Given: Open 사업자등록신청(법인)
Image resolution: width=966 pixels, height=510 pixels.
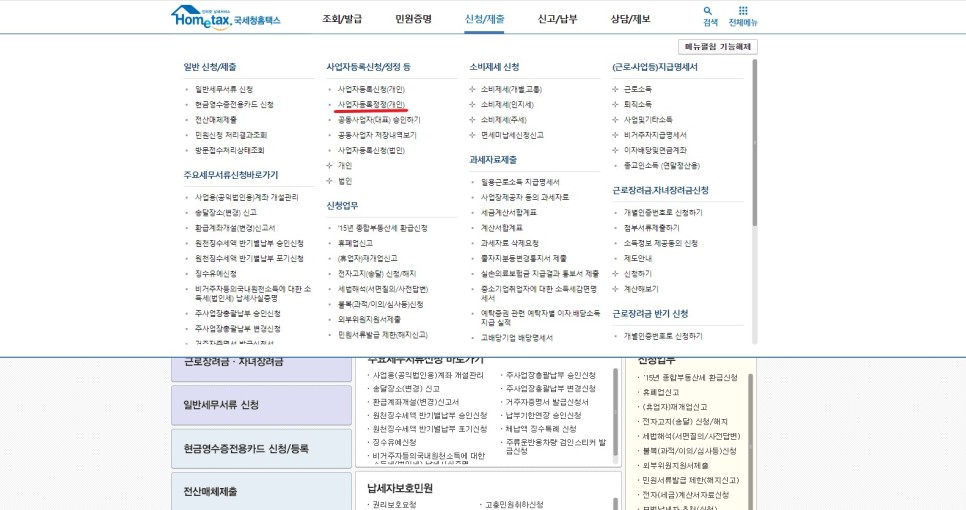Looking at the screenshot, I should (x=371, y=150).
